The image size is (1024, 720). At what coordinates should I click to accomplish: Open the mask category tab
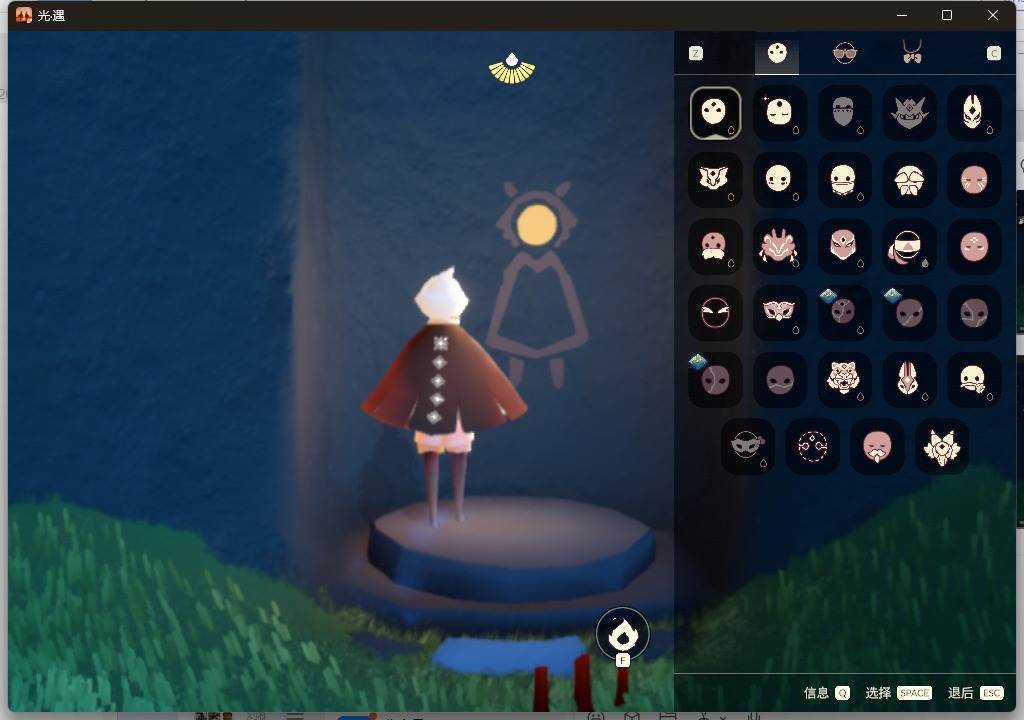[776, 54]
